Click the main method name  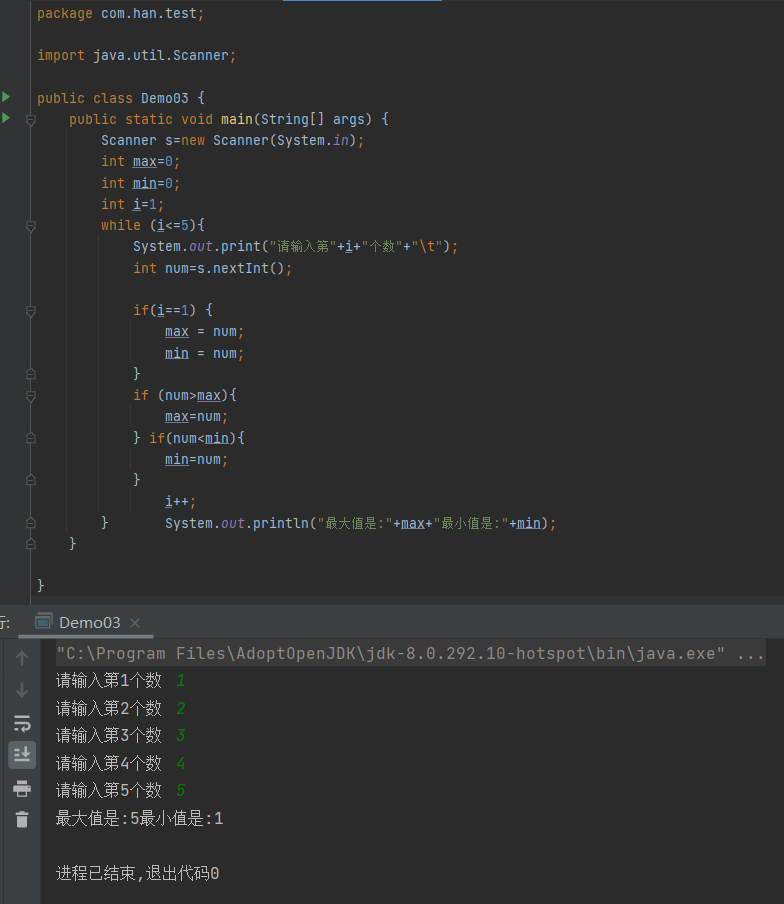[x=237, y=119]
